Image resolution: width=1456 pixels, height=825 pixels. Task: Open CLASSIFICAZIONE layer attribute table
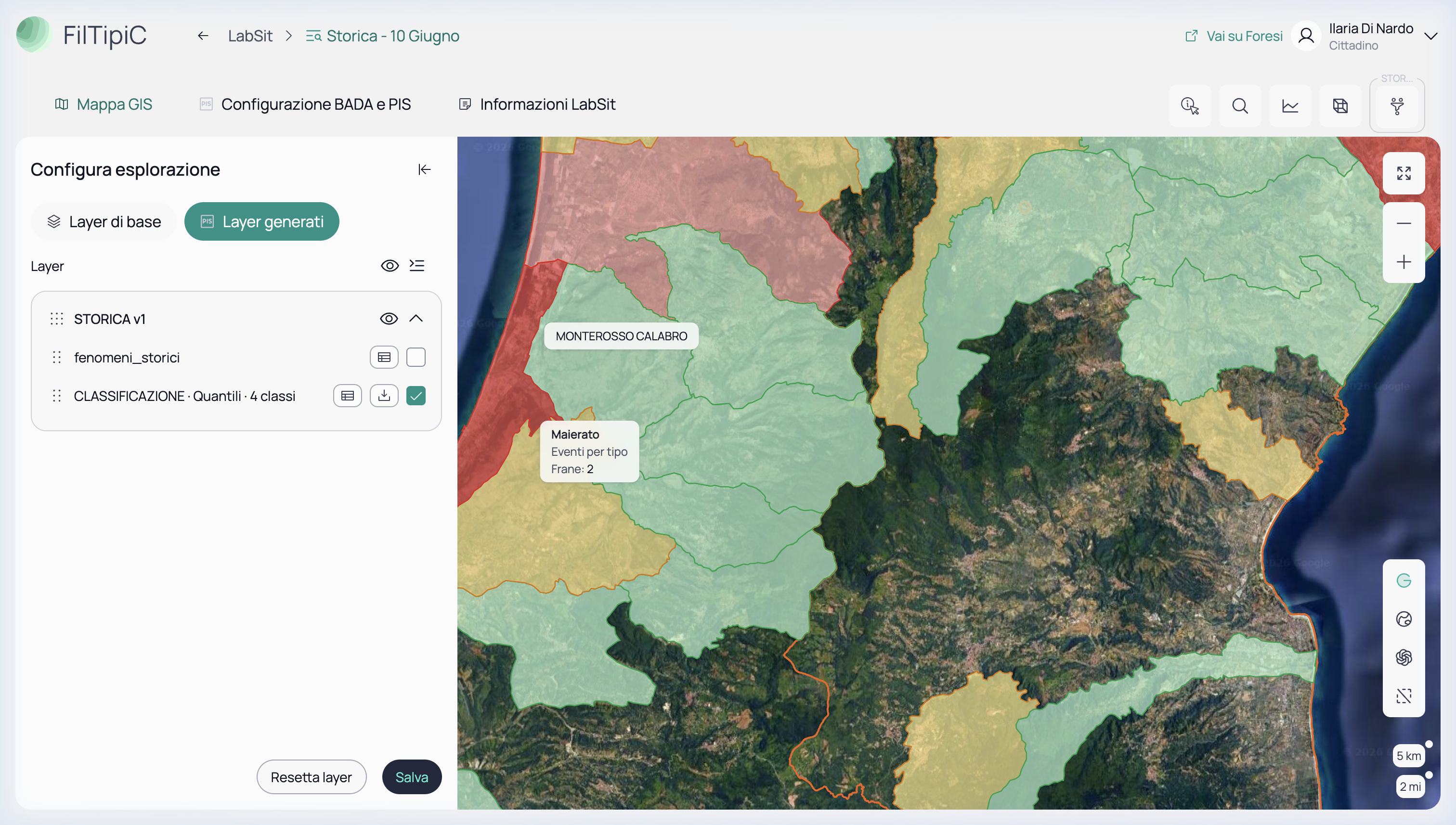click(348, 396)
